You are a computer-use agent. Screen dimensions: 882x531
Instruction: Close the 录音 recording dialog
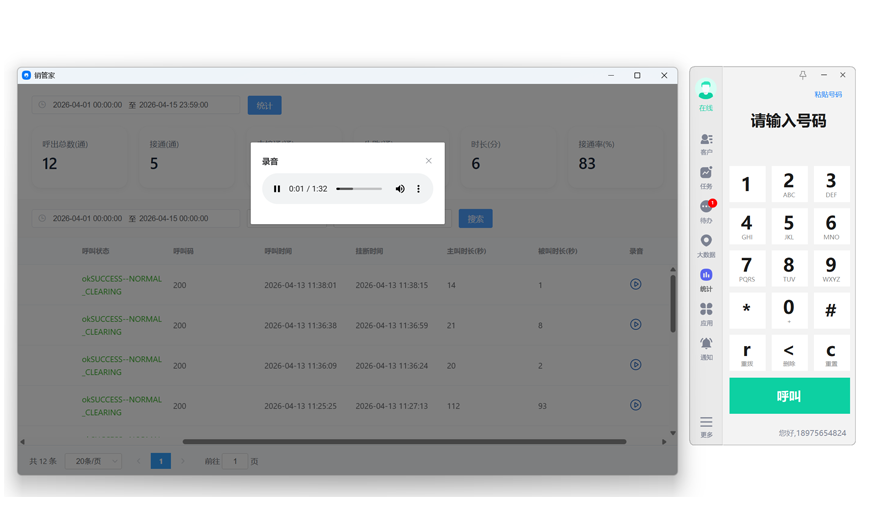point(429,161)
